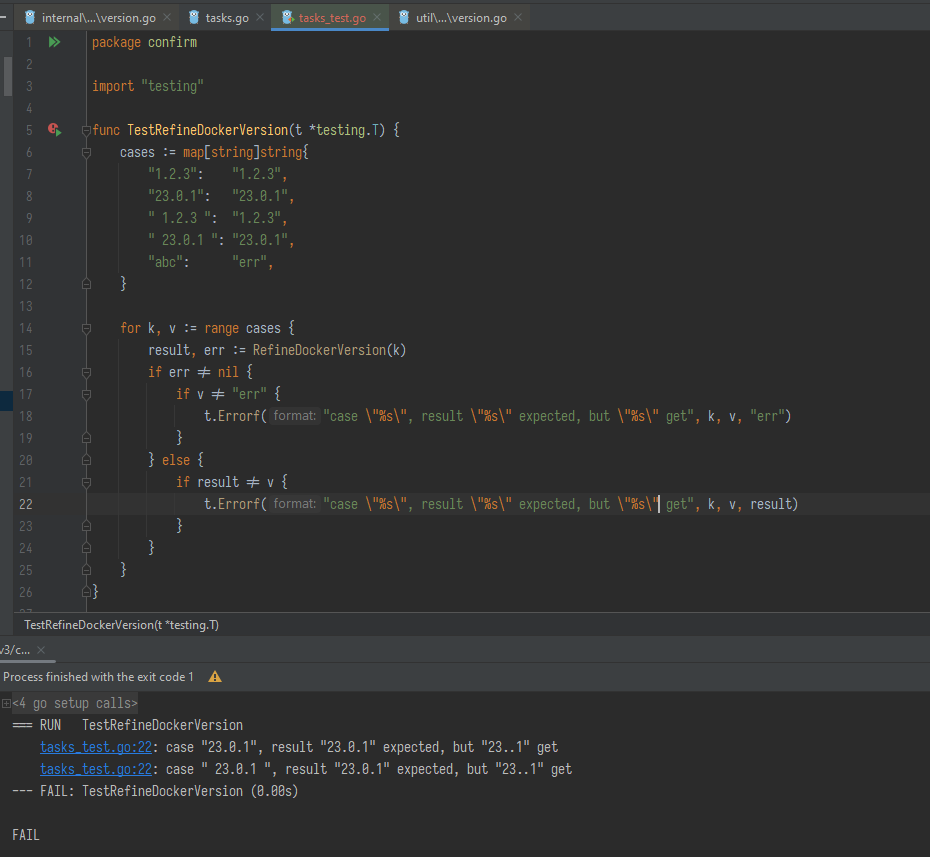Open the second tasks_test.go:22 link in console
Screen dimensions: 930x857
95,768
